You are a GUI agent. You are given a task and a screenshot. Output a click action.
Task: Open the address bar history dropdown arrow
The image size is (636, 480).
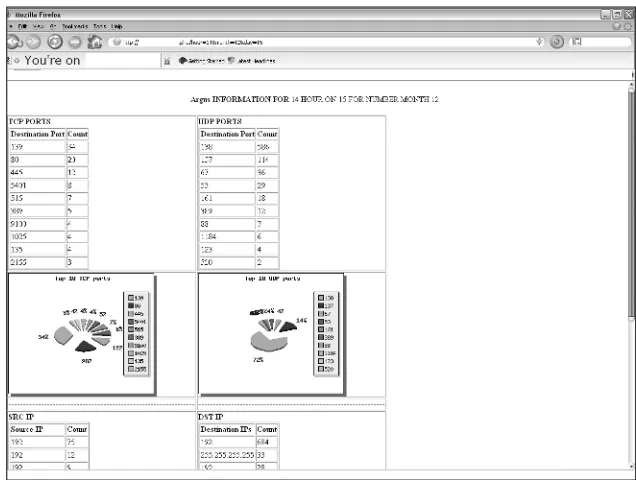(x=539, y=41)
